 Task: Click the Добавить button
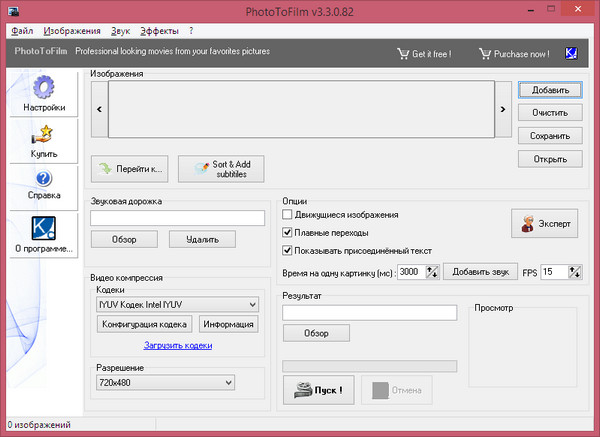(x=549, y=90)
